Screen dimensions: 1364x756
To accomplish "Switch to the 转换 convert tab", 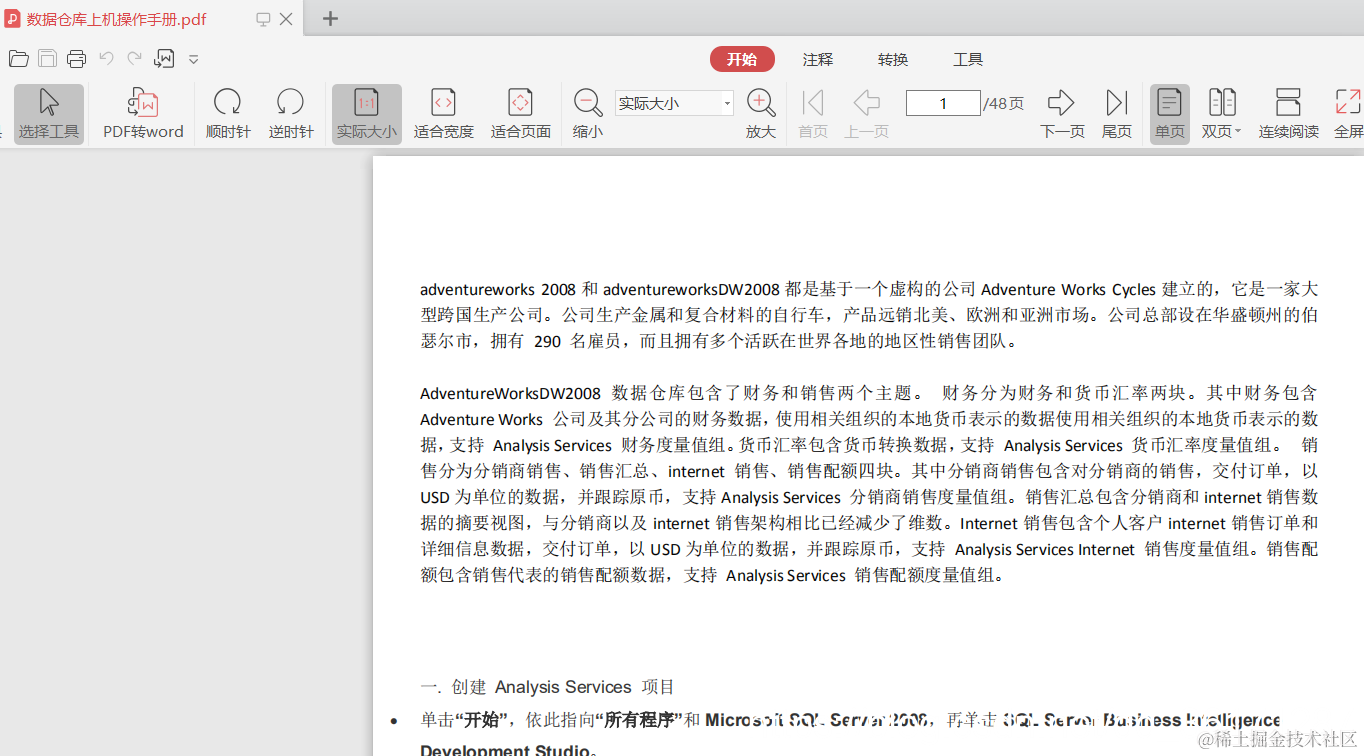I will [893, 60].
